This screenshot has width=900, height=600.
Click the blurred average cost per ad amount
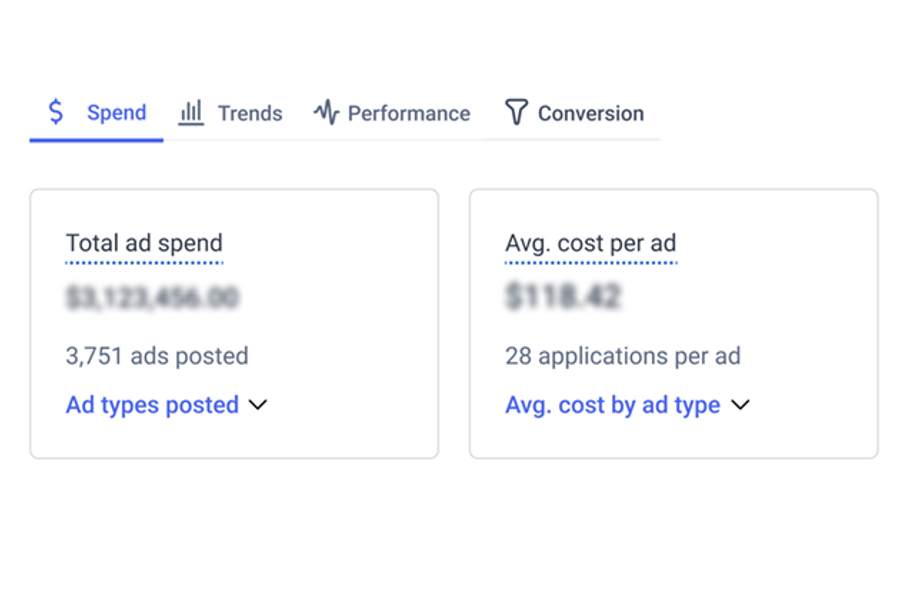tap(563, 297)
